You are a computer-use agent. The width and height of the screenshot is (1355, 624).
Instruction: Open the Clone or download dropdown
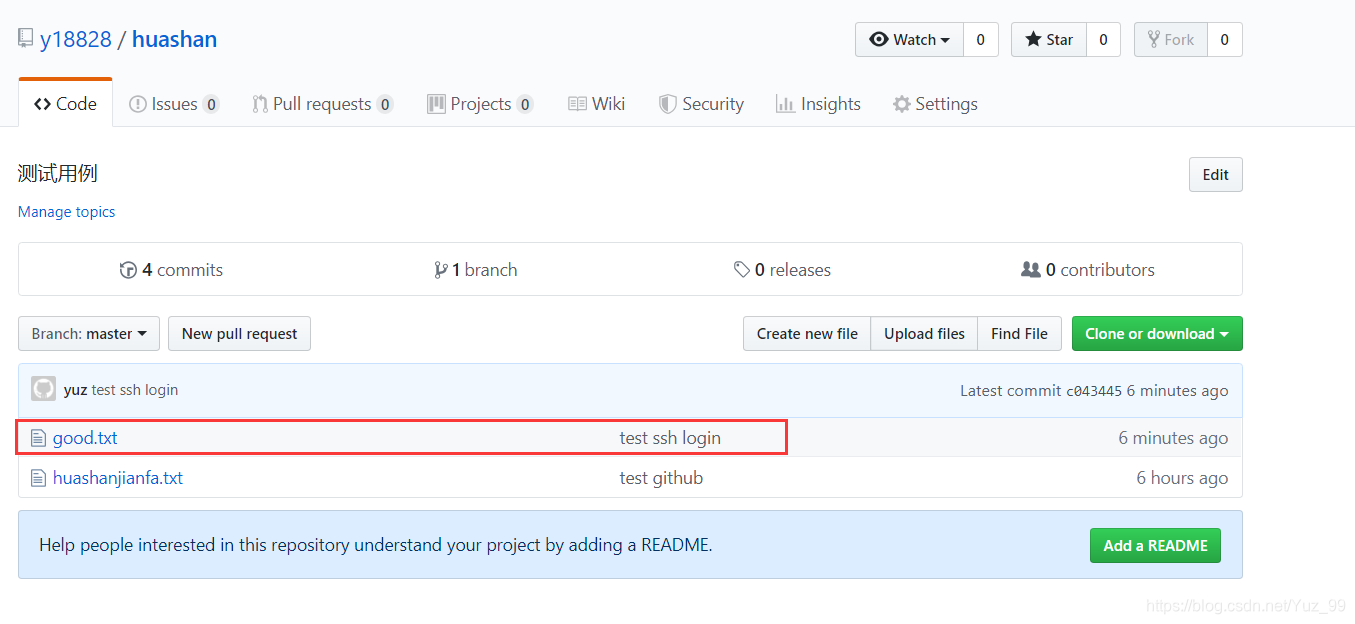point(1157,334)
